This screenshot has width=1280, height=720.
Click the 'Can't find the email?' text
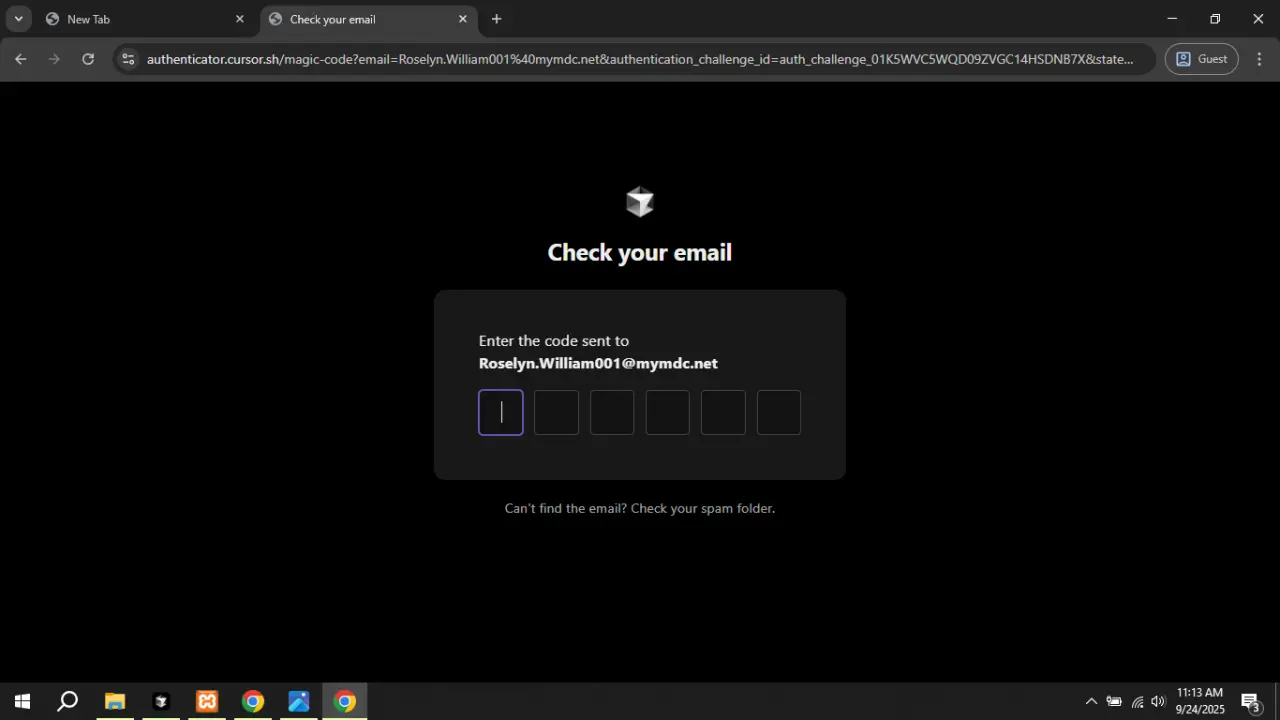(566, 508)
